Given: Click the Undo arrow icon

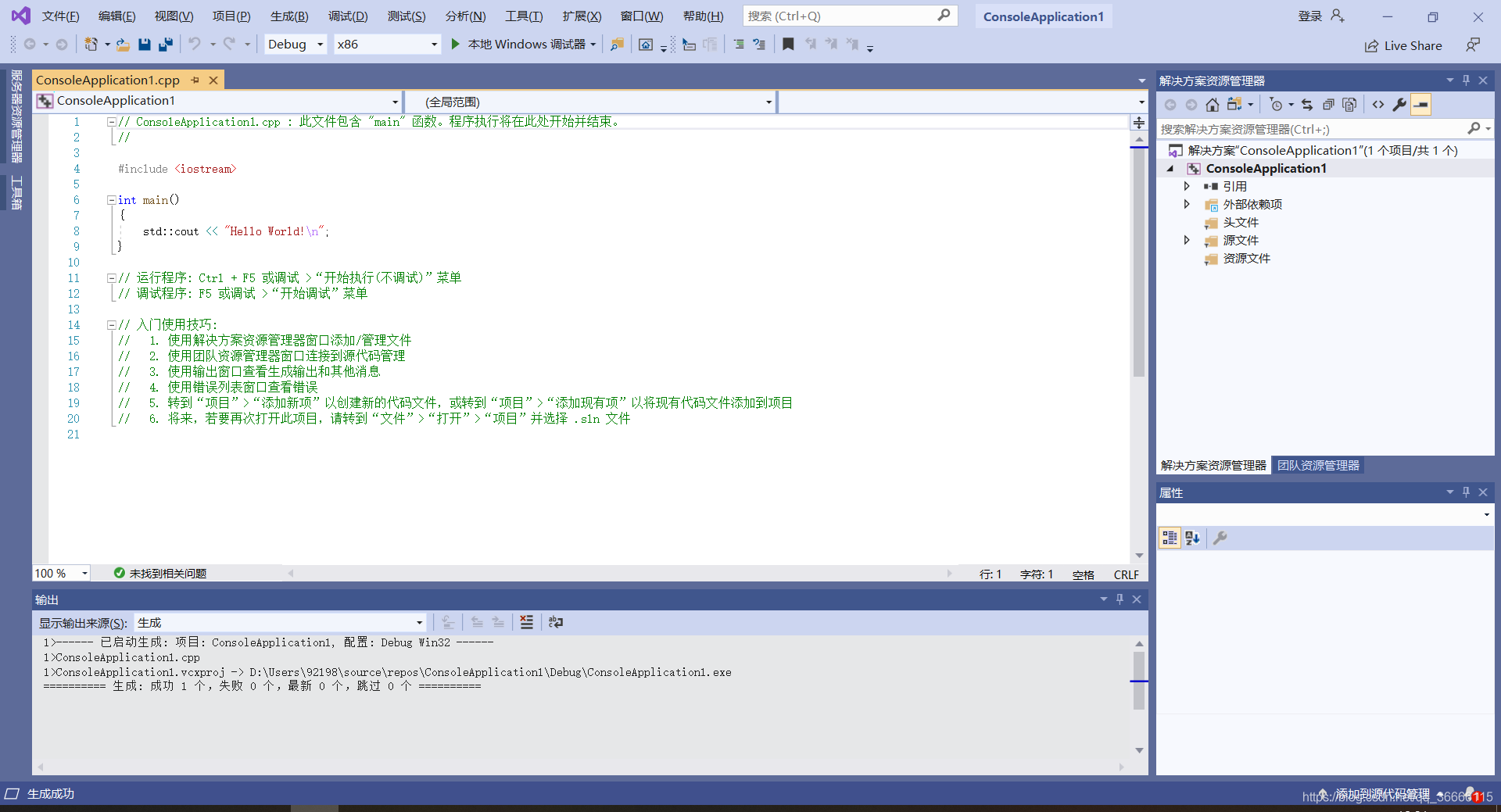Looking at the screenshot, I should tap(195, 45).
